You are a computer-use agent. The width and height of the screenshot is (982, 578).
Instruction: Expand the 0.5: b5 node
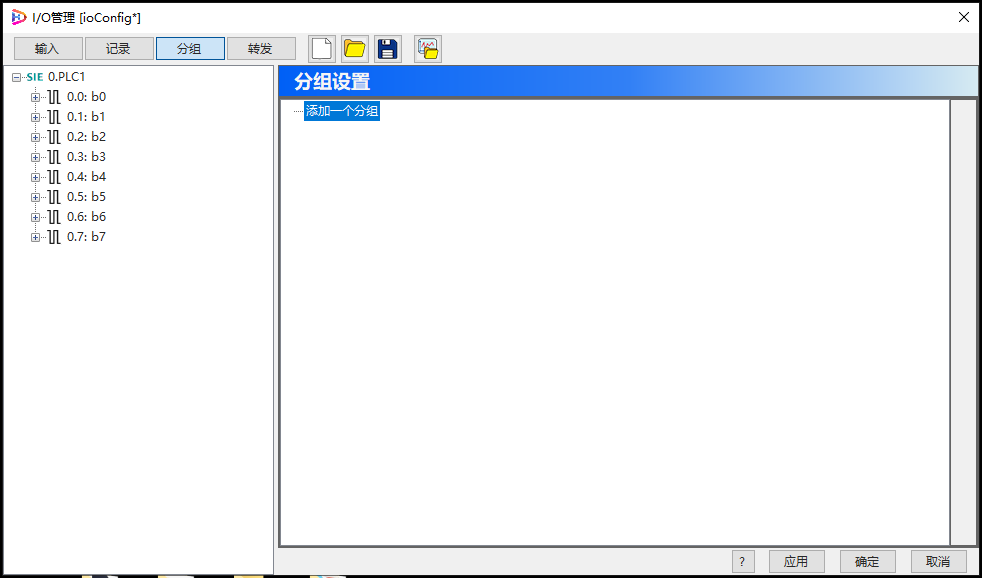(36, 198)
